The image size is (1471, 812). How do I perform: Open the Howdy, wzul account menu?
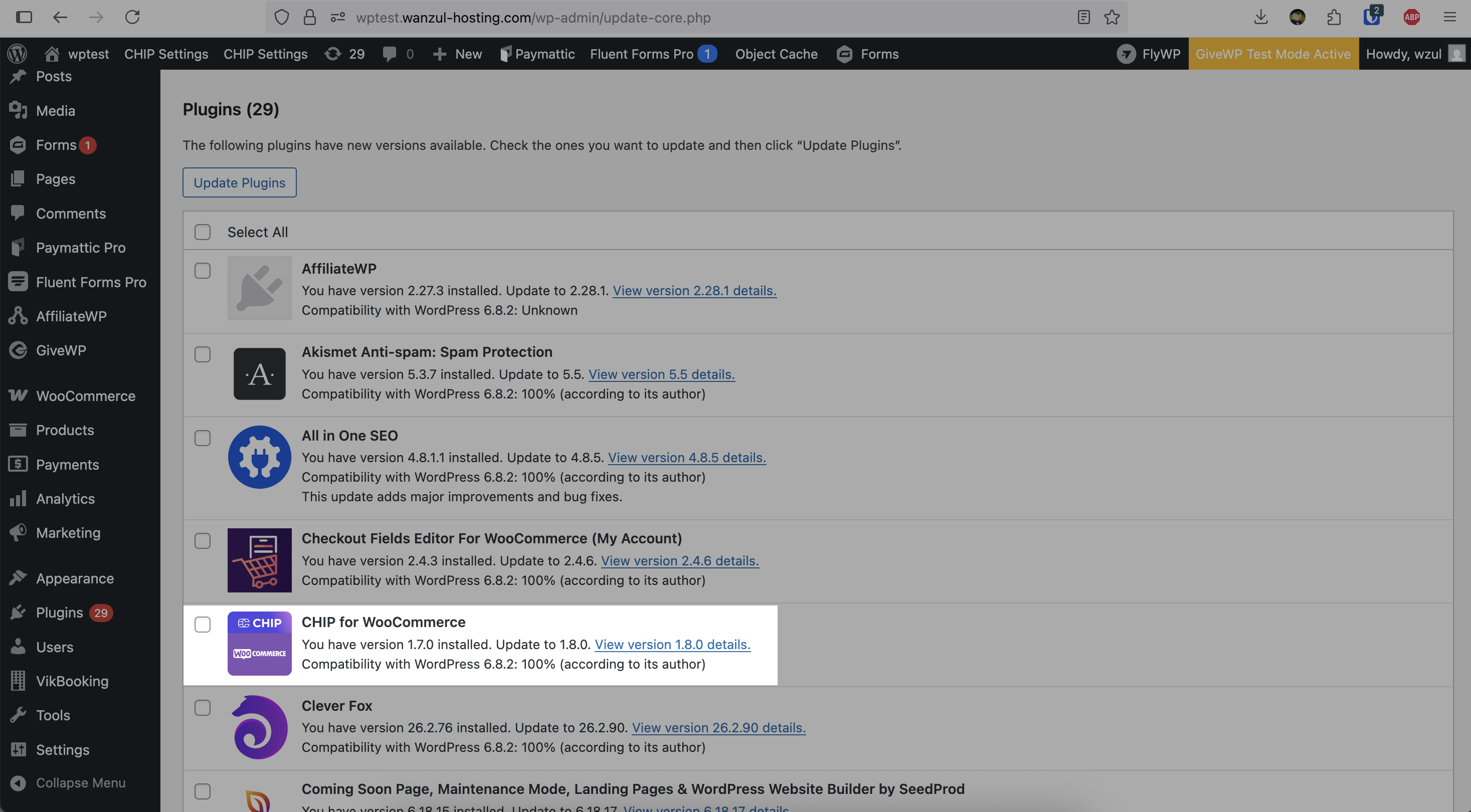[1415, 54]
